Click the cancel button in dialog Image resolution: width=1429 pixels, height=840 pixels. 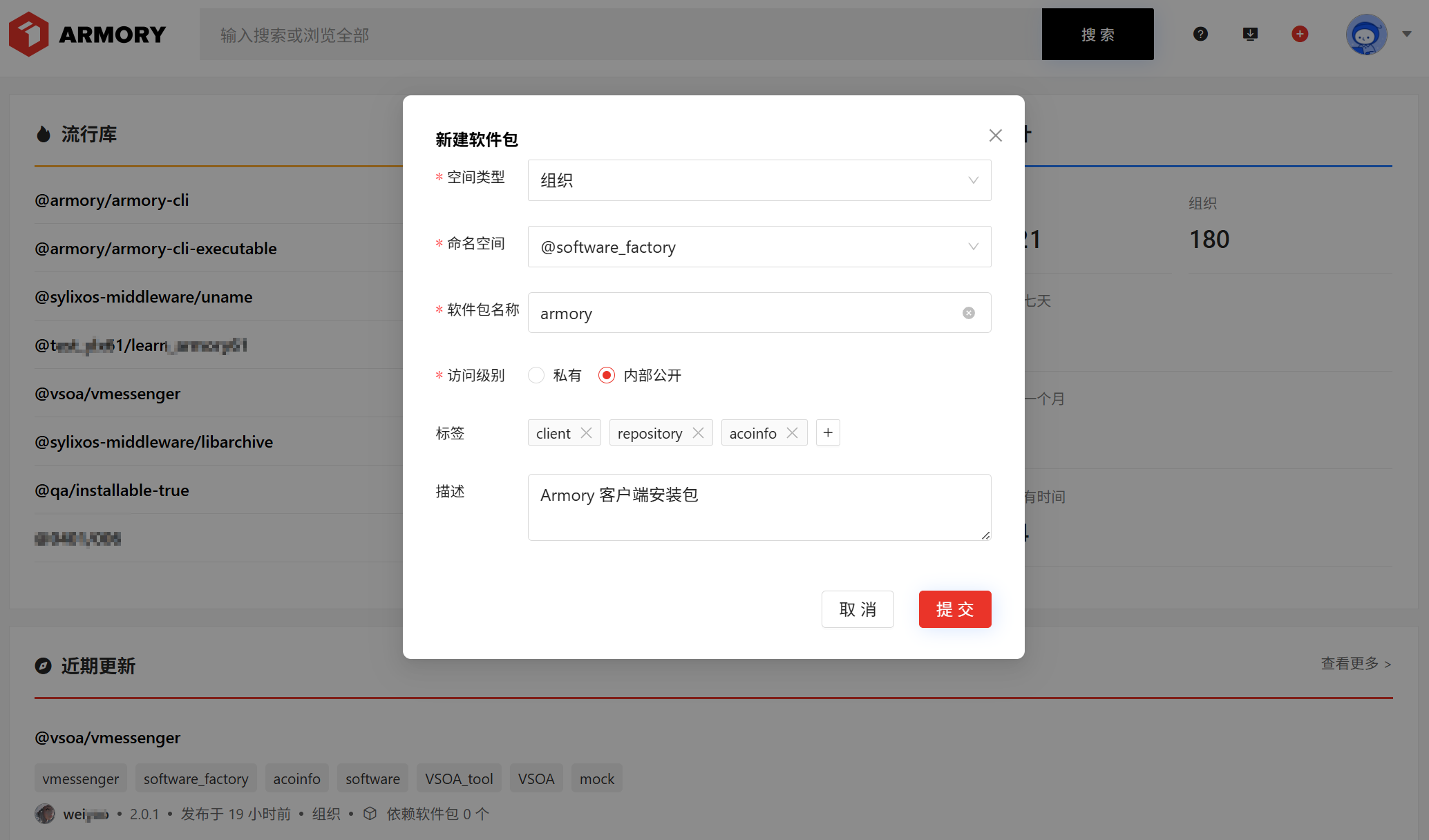click(857, 609)
